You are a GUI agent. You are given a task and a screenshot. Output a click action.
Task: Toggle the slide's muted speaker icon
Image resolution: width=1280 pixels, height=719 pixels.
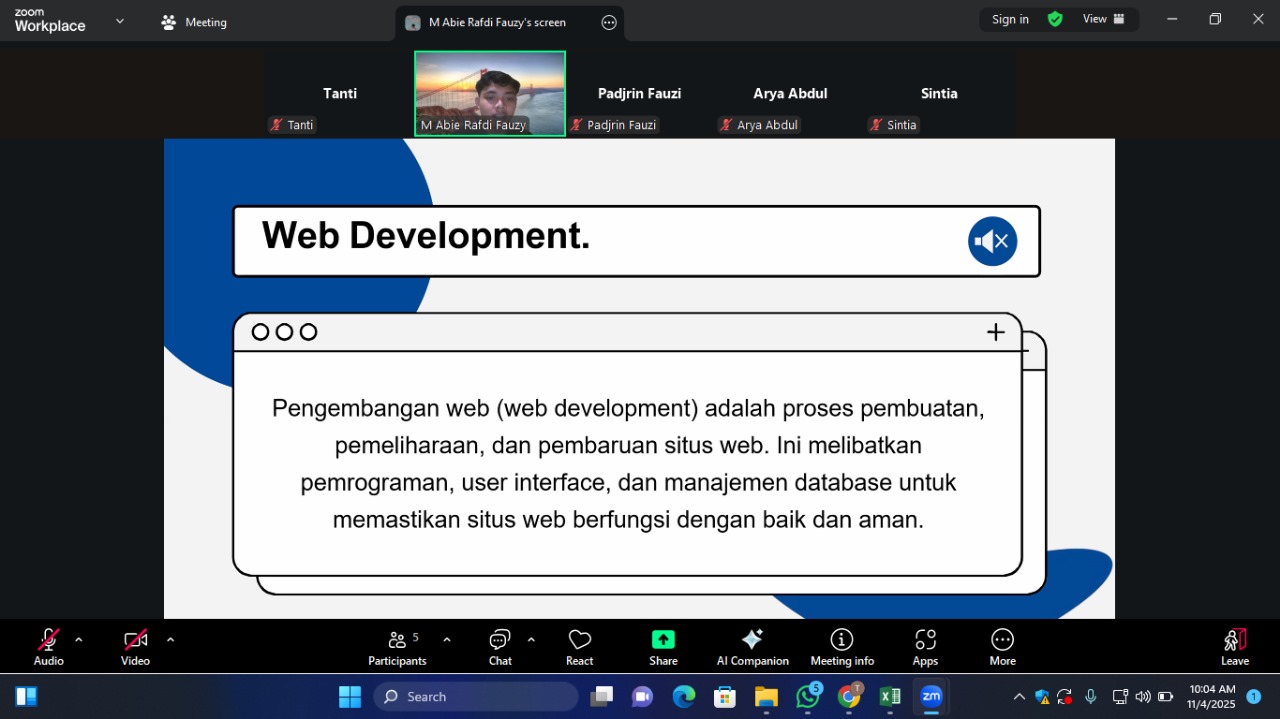coord(992,241)
